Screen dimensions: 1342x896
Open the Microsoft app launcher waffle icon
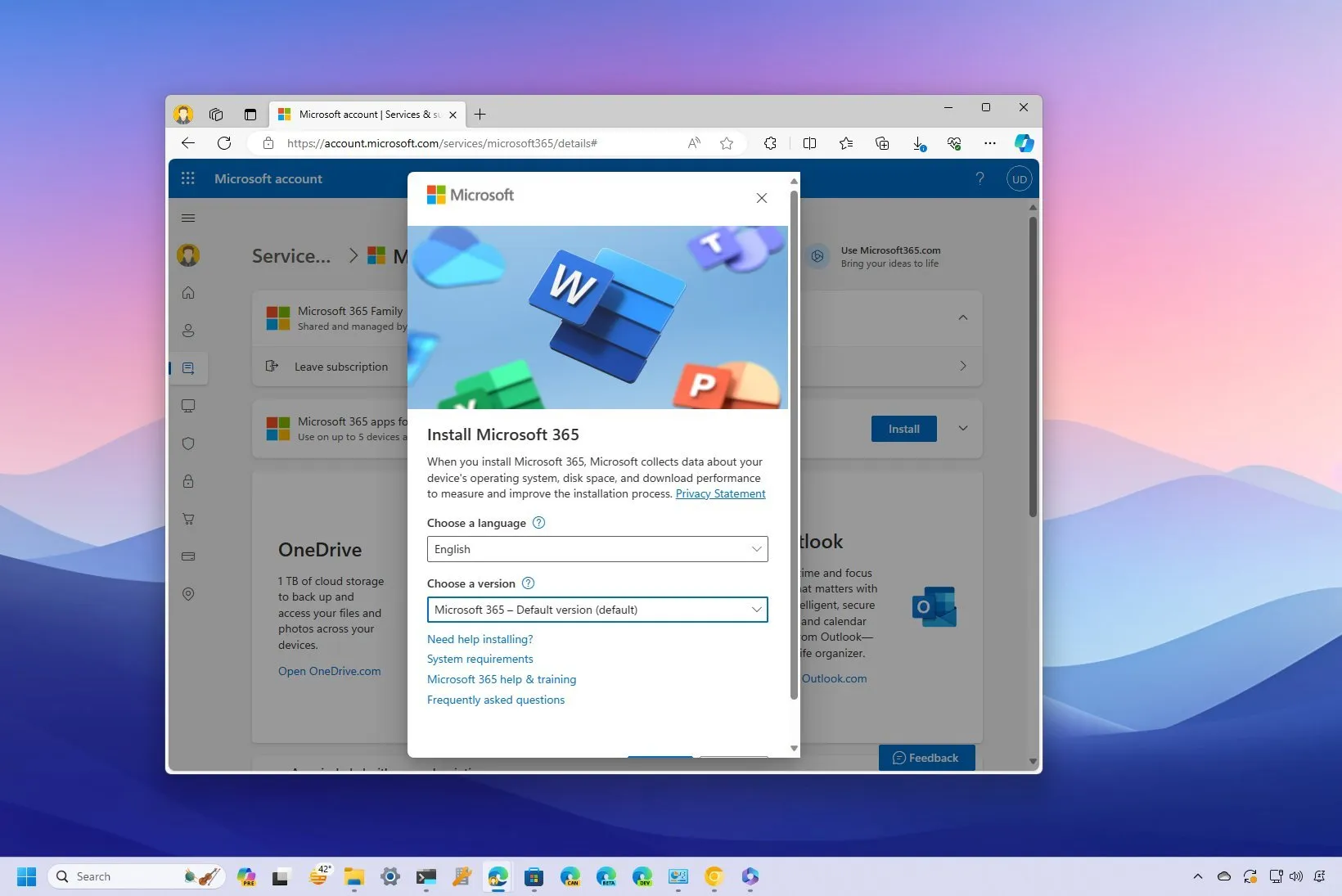click(x=188, y=178)
